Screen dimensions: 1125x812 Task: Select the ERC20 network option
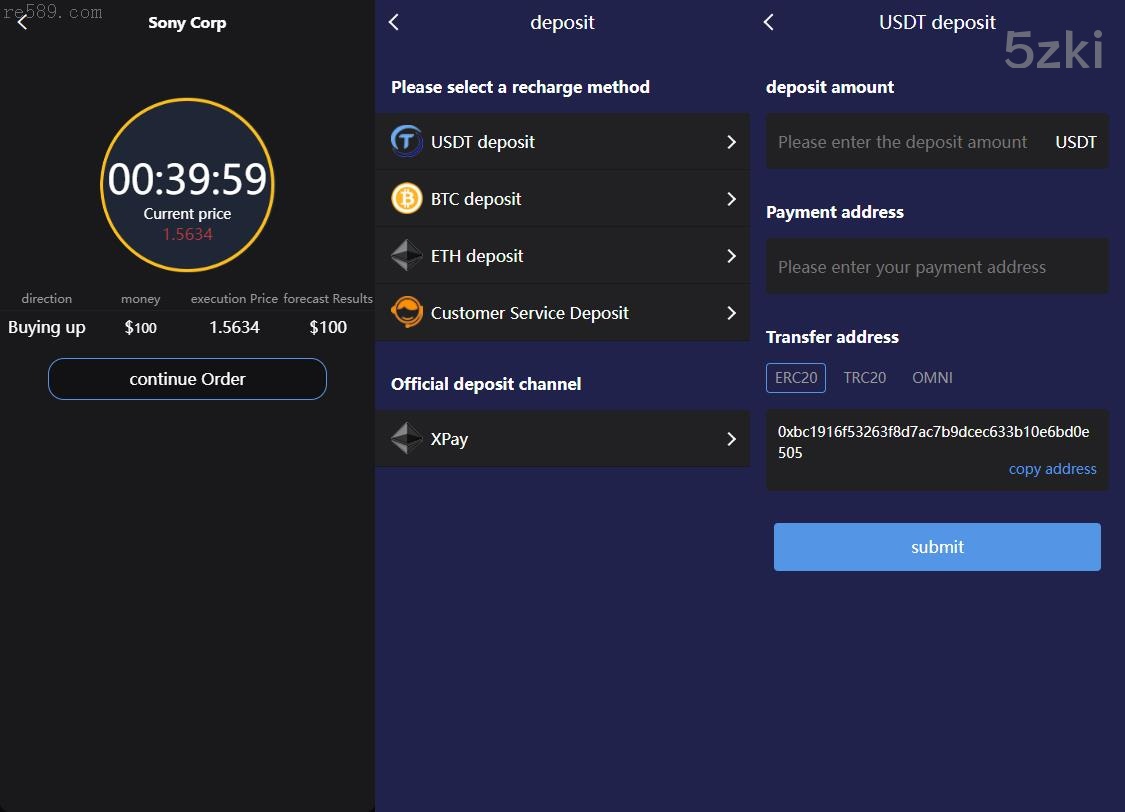click(796, 378)
